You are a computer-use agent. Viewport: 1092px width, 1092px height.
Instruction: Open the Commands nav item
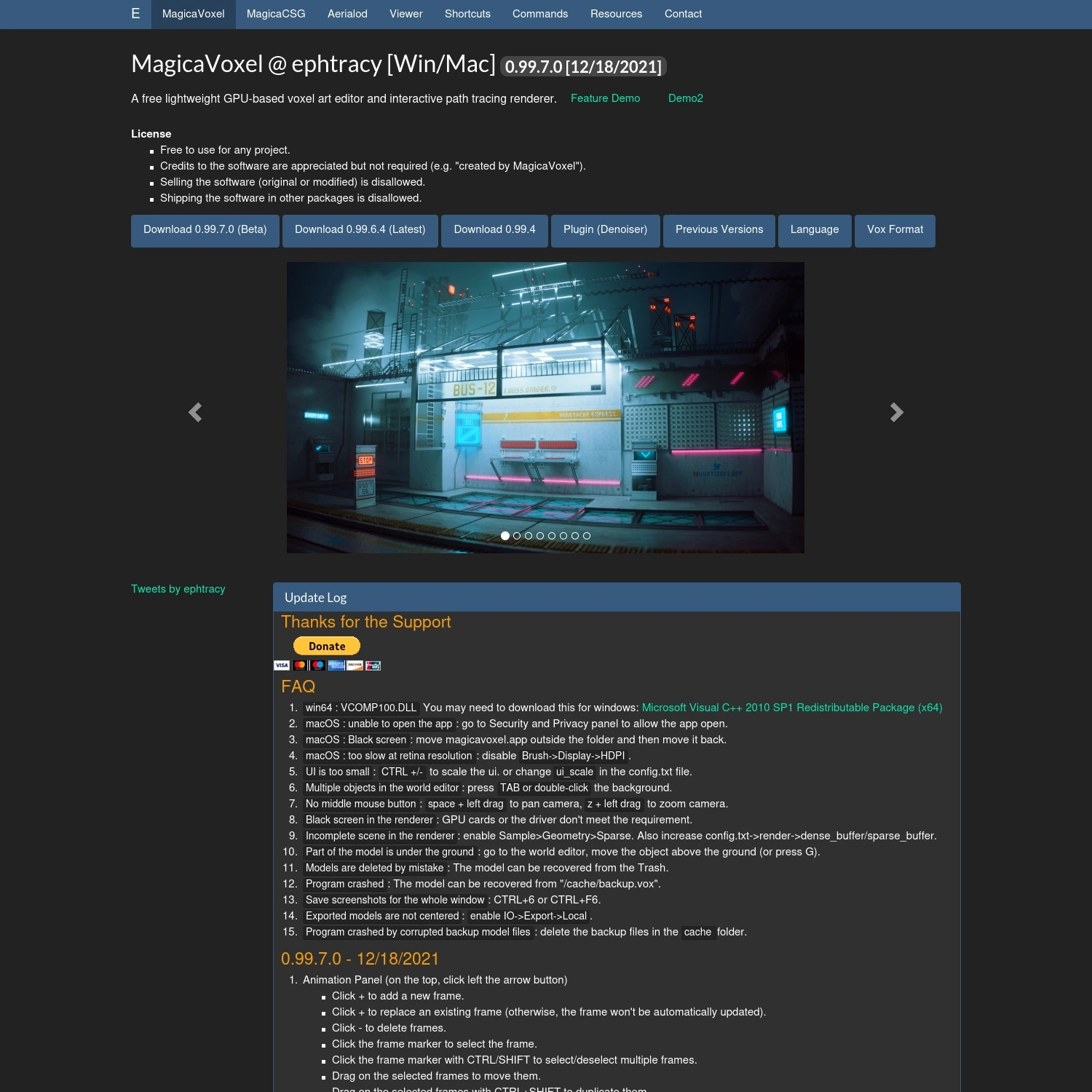pyautogui.click(x=540, y=14)
